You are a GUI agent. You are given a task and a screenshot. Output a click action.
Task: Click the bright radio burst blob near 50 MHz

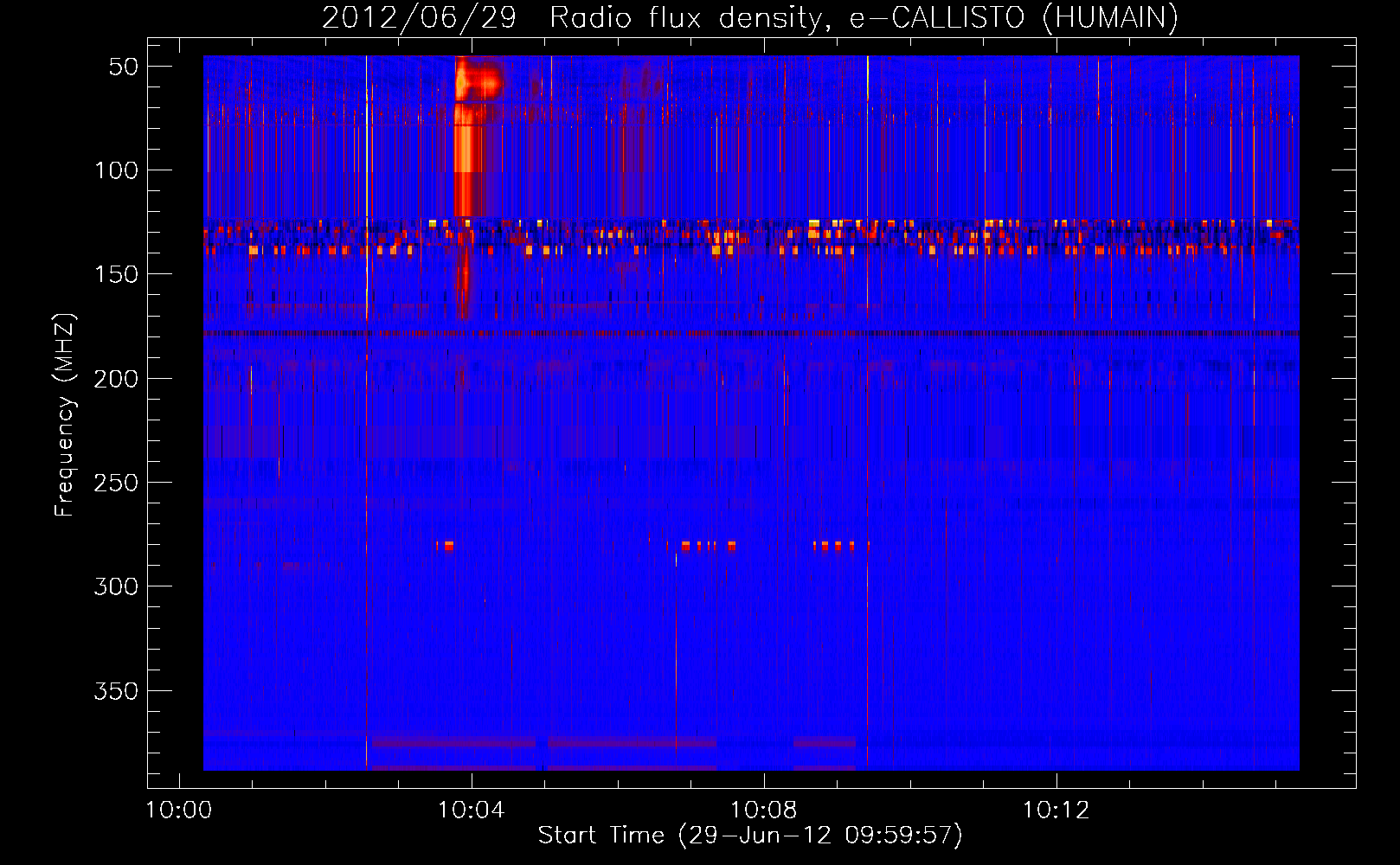pos(478,82)
